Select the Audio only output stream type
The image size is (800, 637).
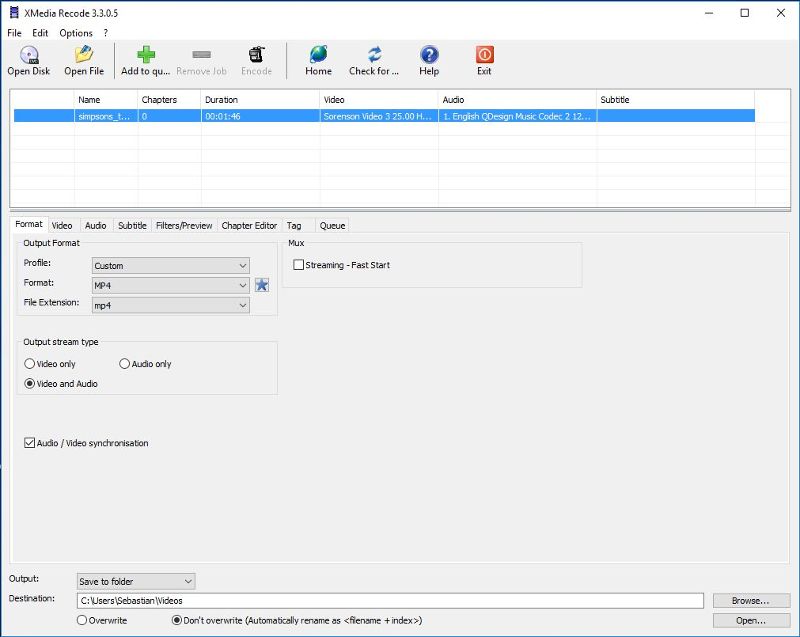click(124, 363)
